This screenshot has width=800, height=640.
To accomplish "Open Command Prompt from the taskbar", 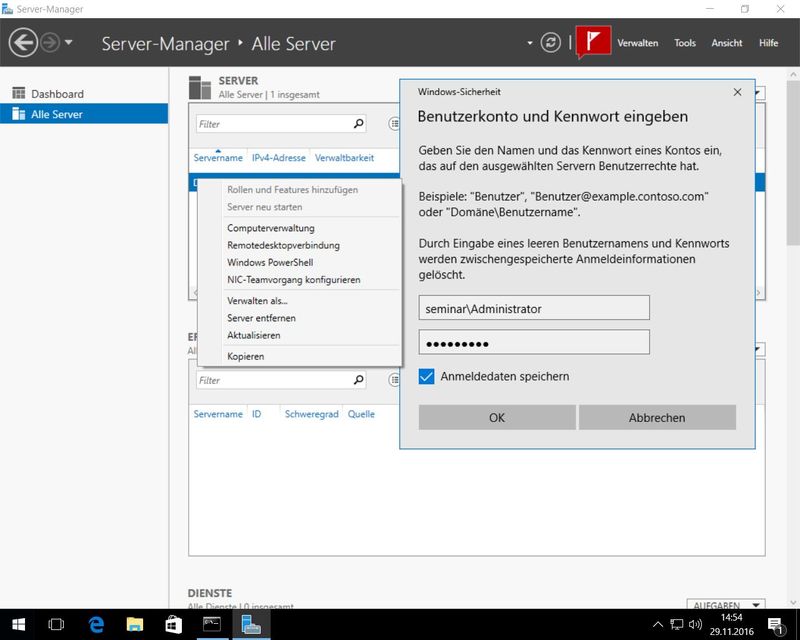I will pos(211,625).
